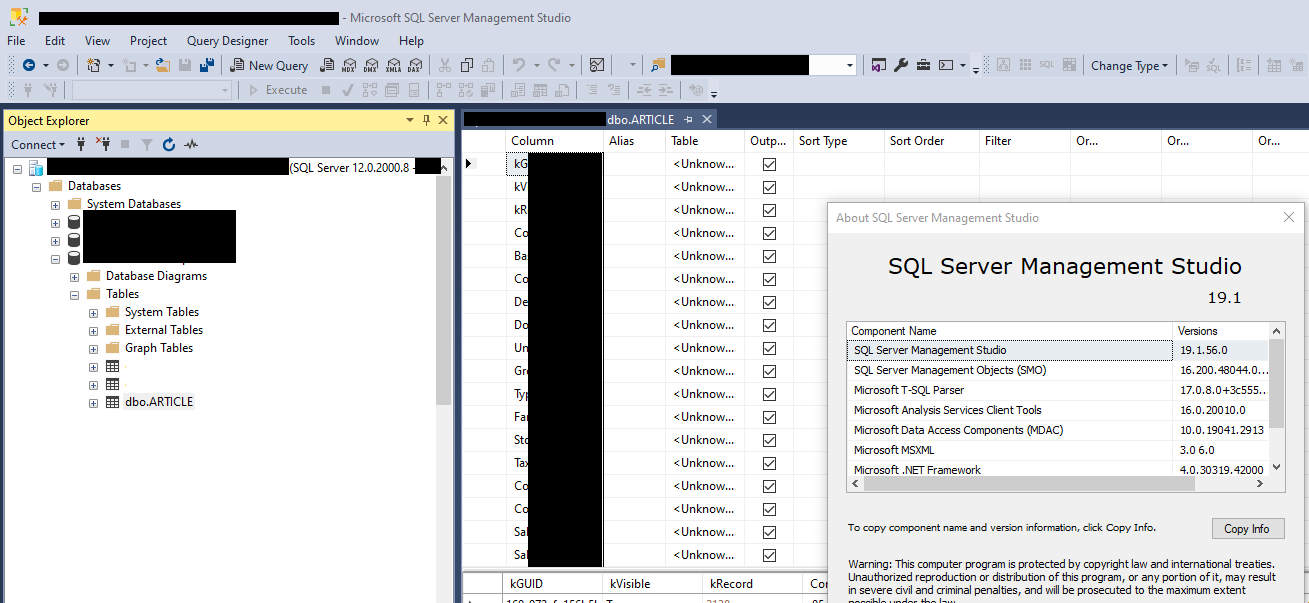The image size is (1309, 603).
Task: Click the XMLA query icon
Action: [x=393, y=65]
